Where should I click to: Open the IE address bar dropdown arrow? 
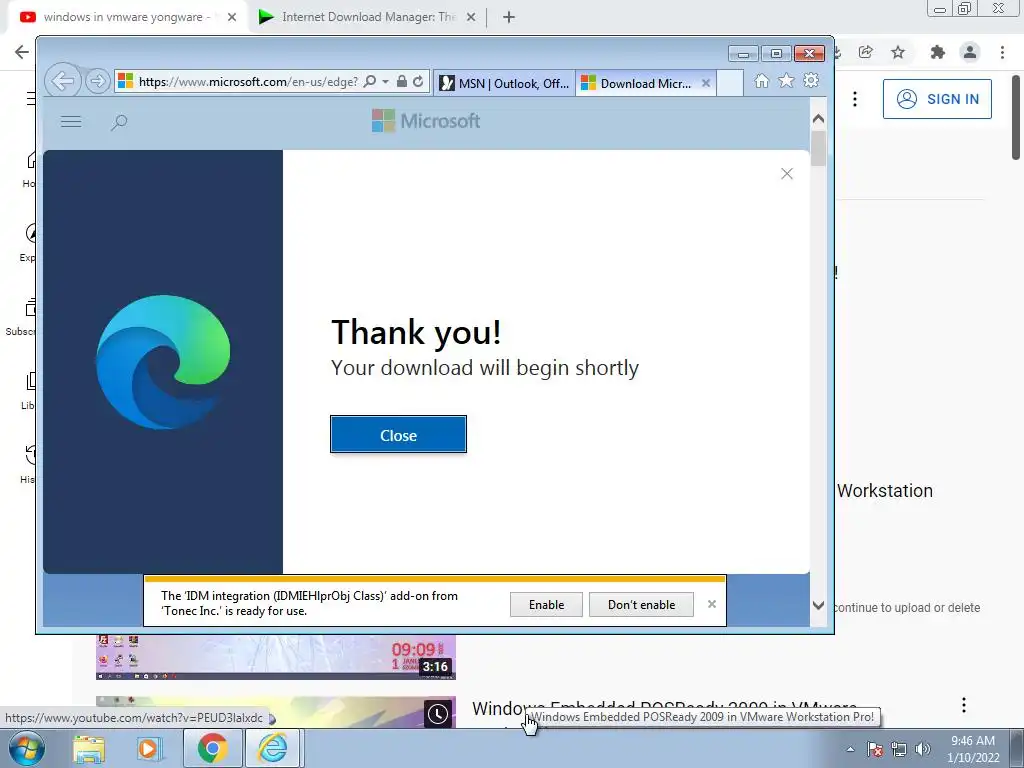(385, 82)
